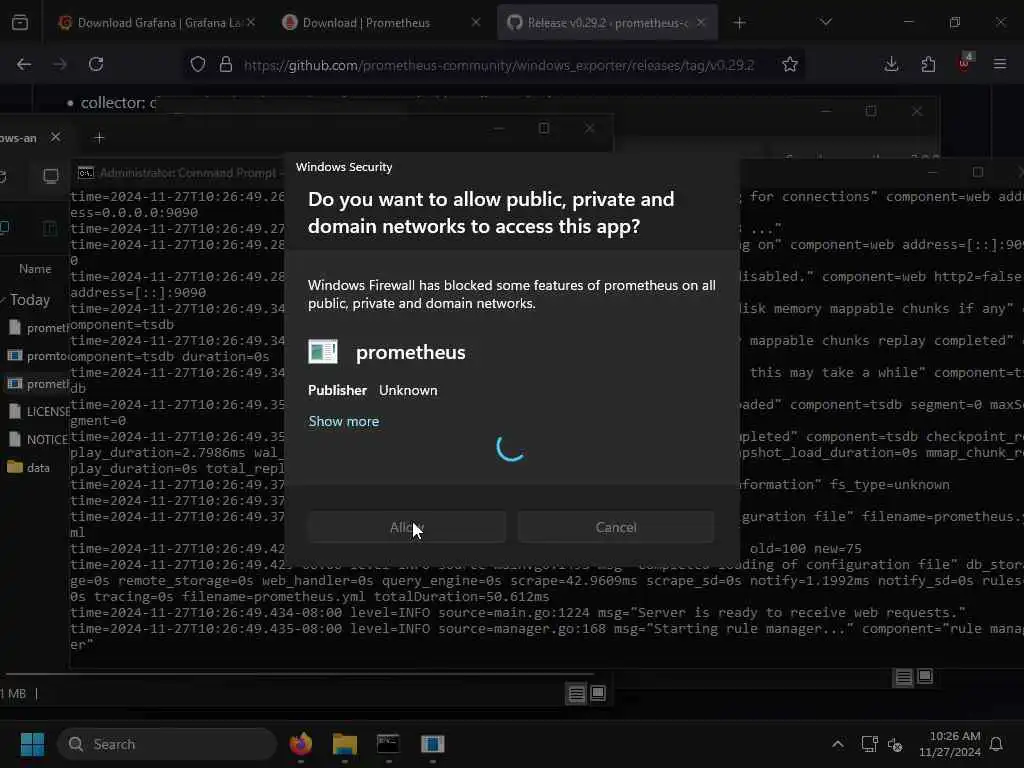The width and height of the screenshot is (1024, 768).
Task: Click Allow in Windows Security dialog
Action: [x=407, y=527]
